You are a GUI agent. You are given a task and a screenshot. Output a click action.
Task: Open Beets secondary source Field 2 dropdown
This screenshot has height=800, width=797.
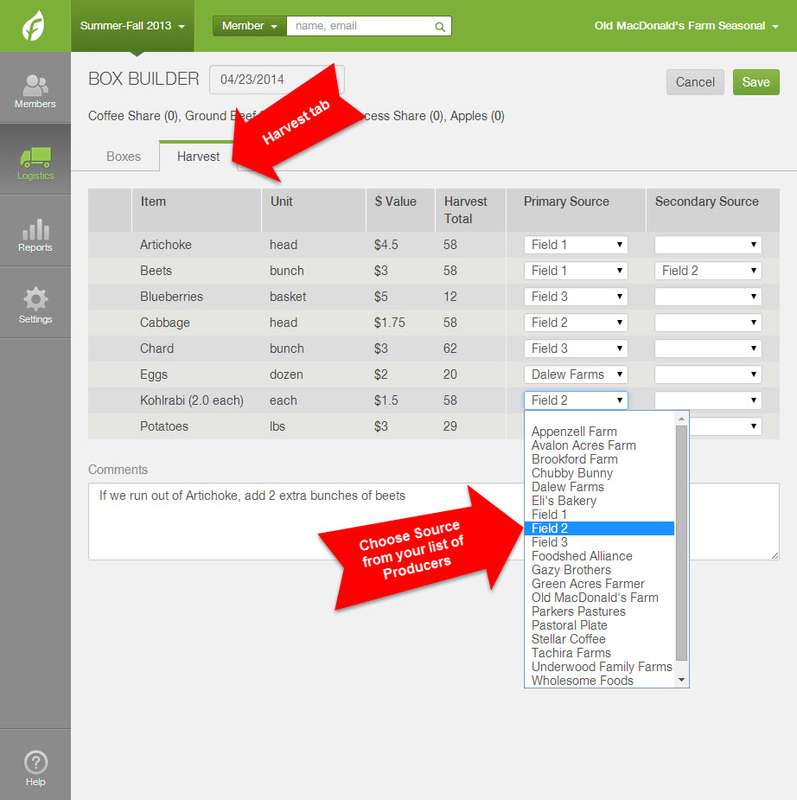[708, 271]
